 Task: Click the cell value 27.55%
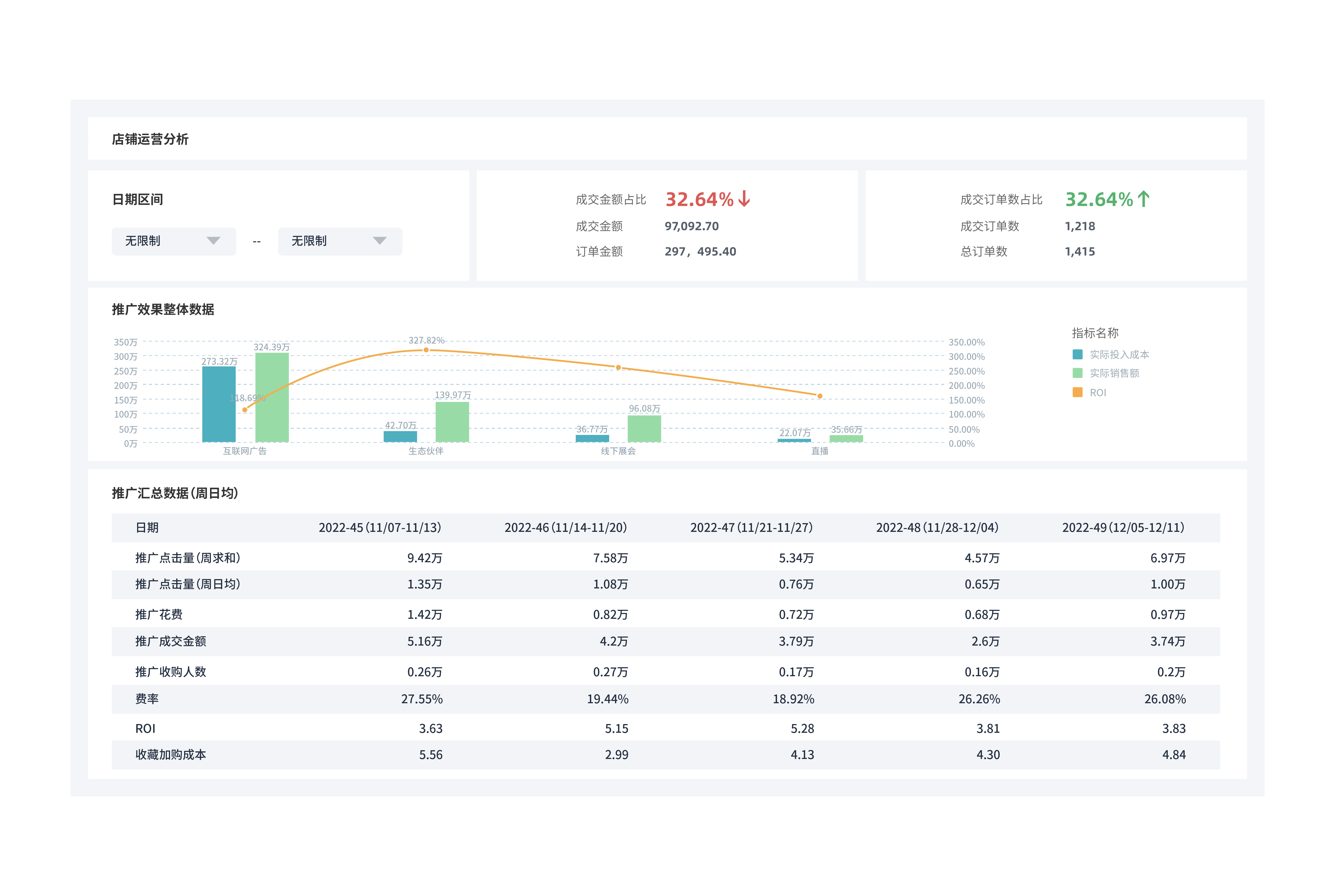(422, 699)
